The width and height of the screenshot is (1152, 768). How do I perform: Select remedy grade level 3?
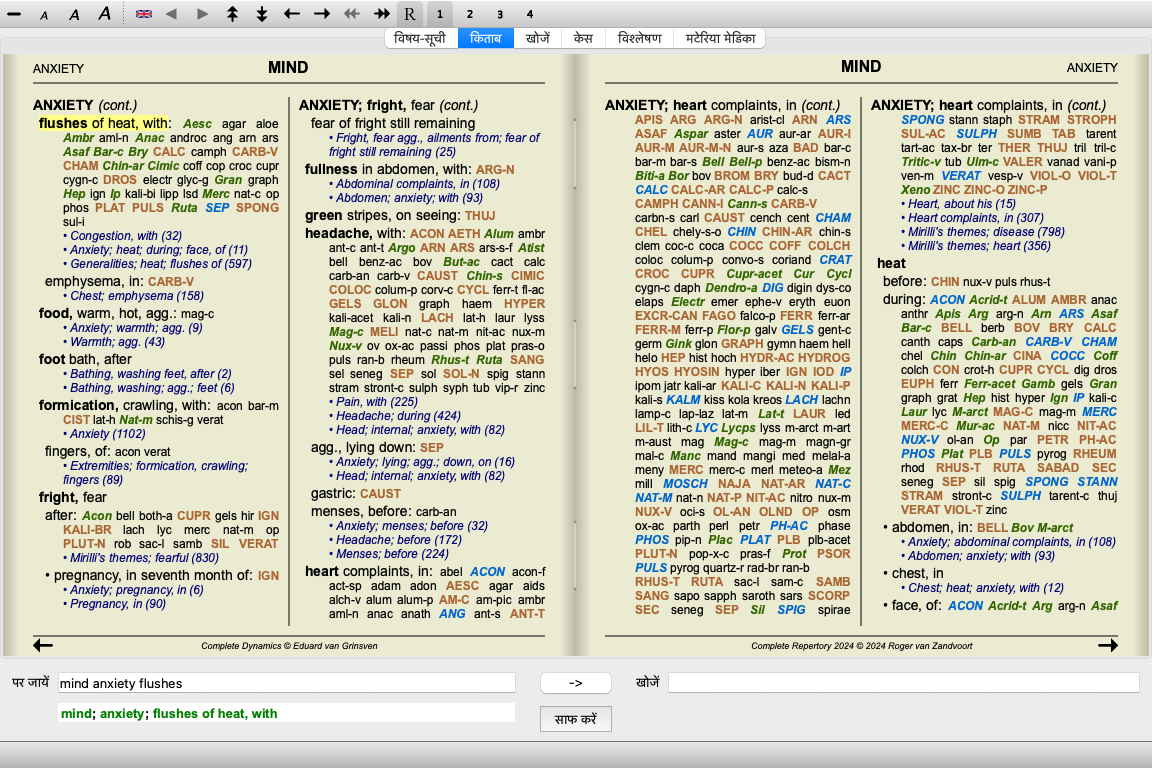pos(500,14)
